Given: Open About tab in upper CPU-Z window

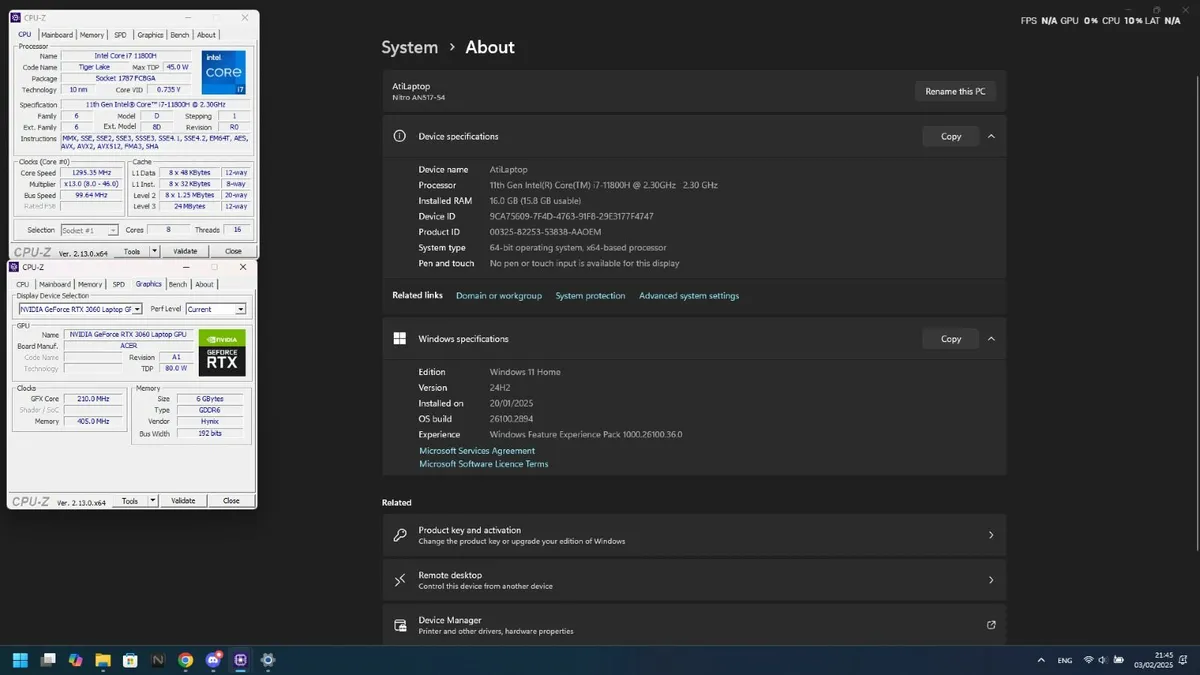Looking at the screenshot, I should (206, 35).
